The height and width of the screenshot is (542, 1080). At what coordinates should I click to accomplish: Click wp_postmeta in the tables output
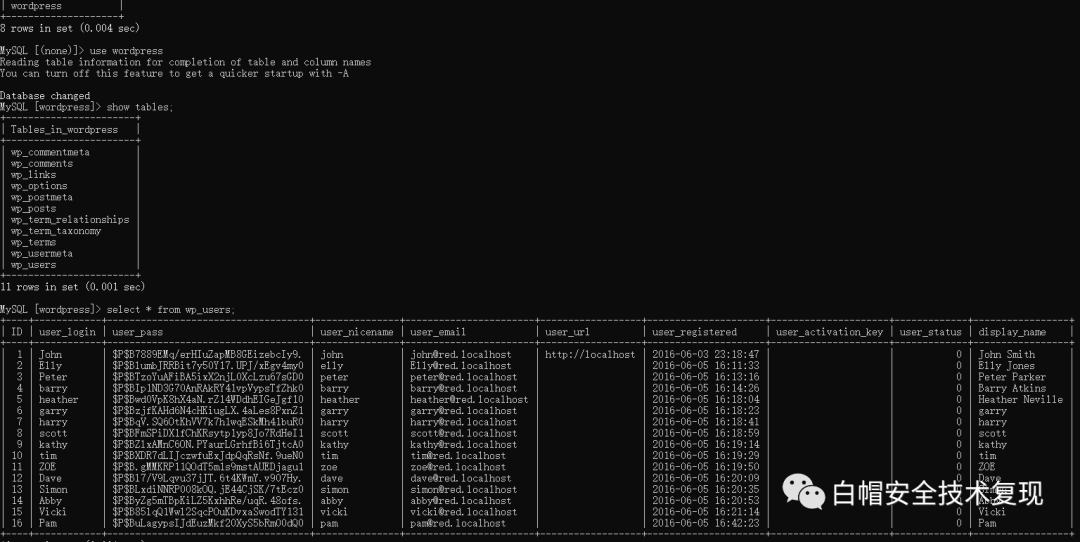coord(41,198)
